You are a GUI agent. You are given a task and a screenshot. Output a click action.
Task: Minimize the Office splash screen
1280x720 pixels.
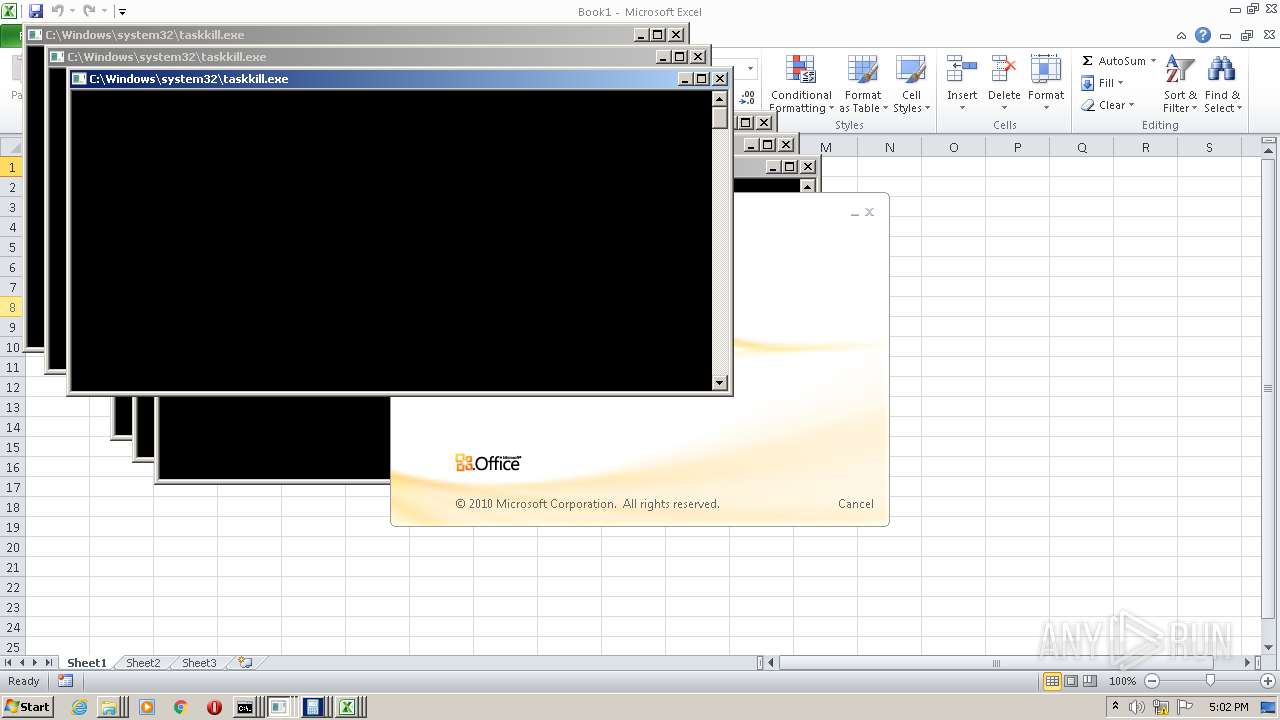click(855, 212)
